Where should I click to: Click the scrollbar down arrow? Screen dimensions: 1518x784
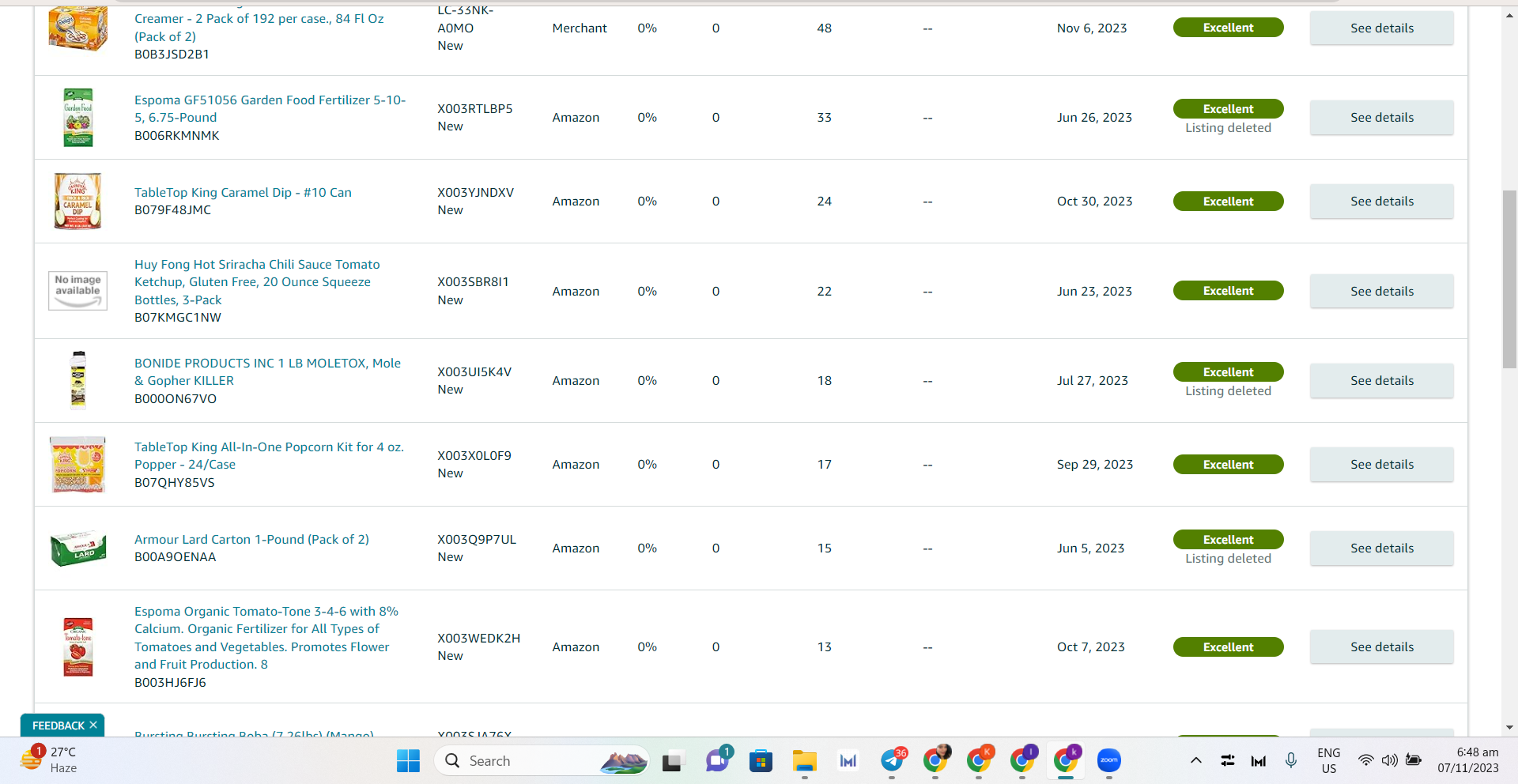click(1509, 727)
